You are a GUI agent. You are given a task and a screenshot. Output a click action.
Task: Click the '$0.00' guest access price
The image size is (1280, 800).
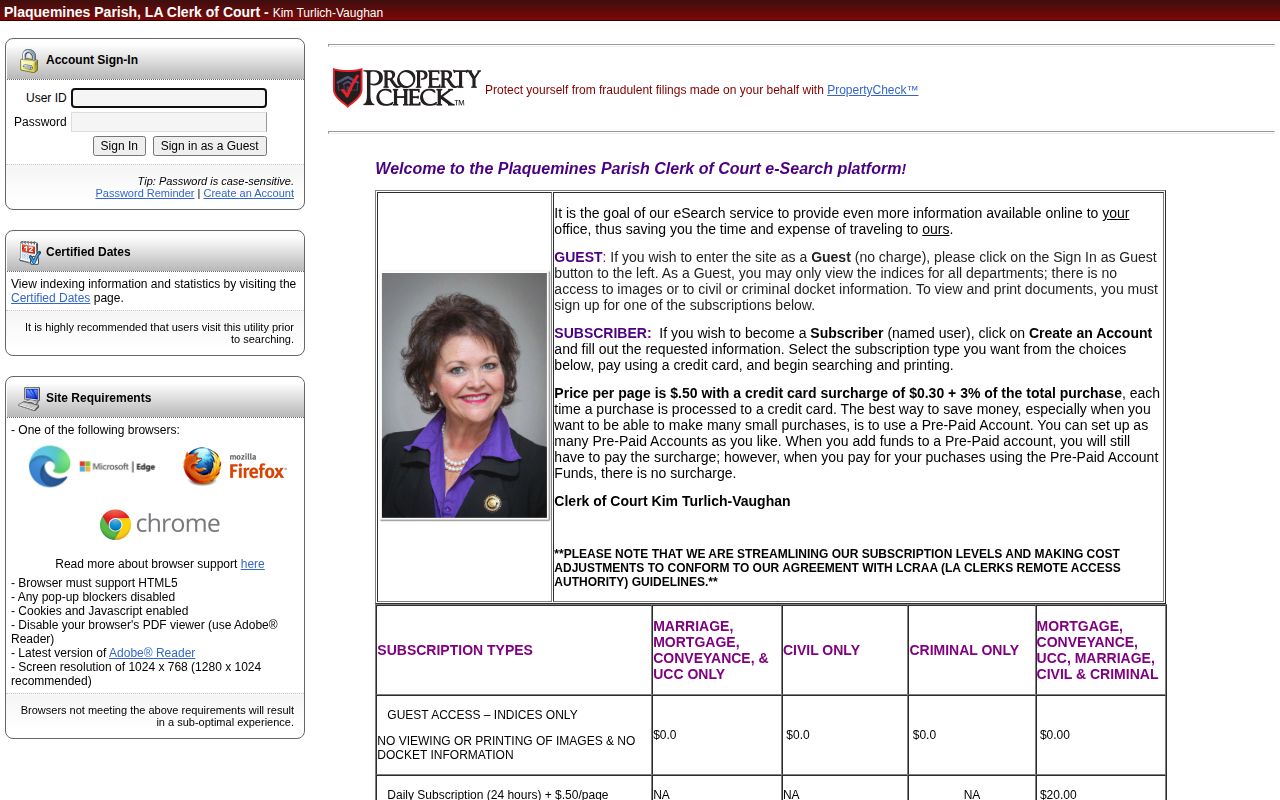(1055, 735)
